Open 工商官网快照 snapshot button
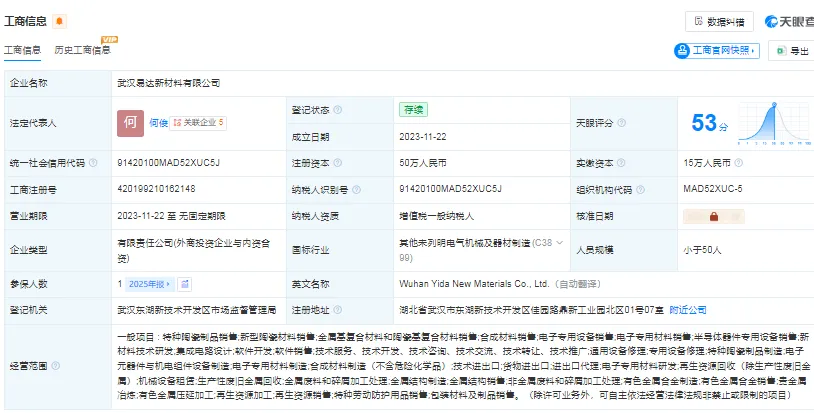This screenshot has width=814, height=413. click(717, 50)
